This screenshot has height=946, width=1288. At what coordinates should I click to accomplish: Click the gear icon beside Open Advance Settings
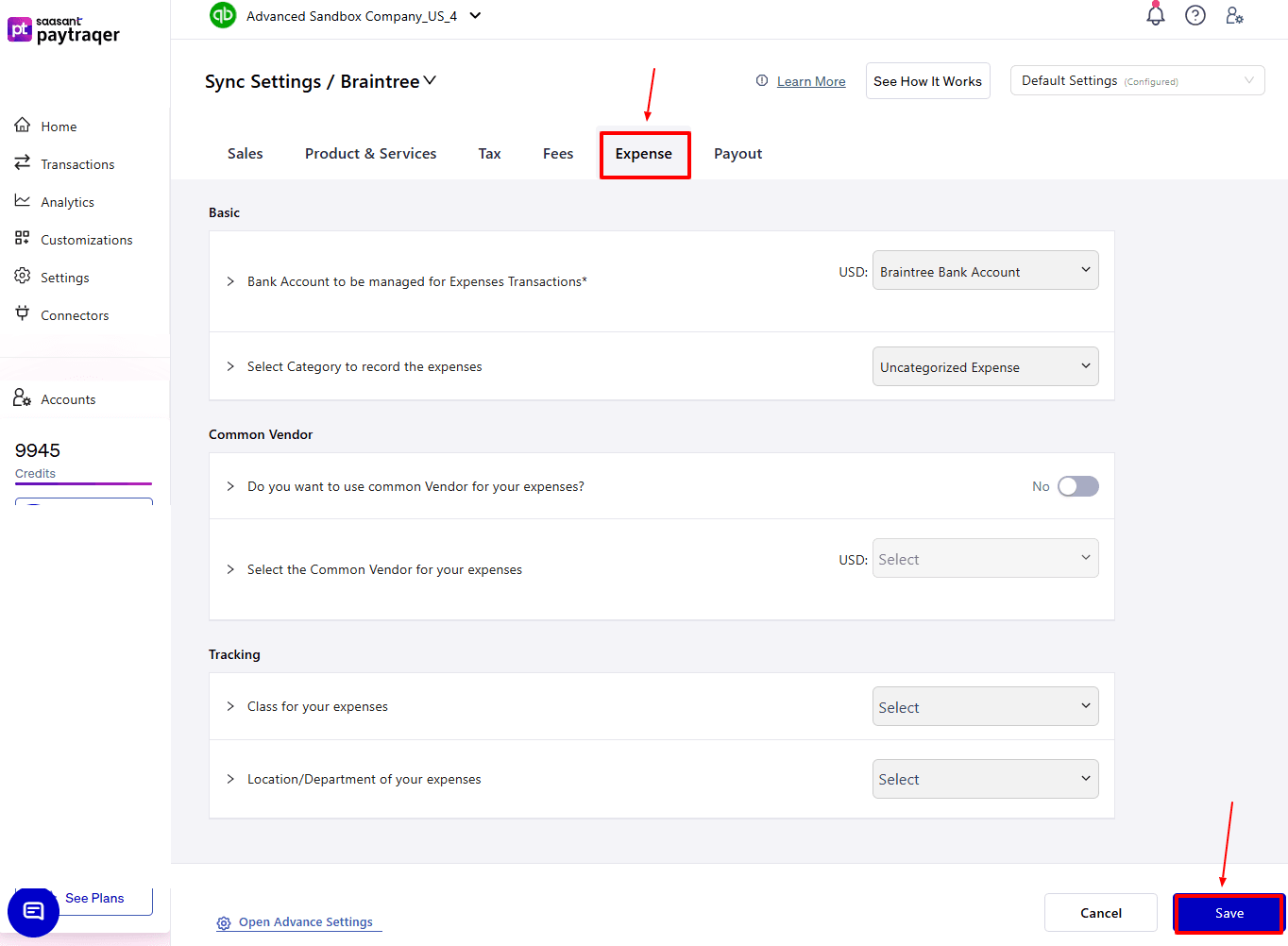click(x=224, y=923)
